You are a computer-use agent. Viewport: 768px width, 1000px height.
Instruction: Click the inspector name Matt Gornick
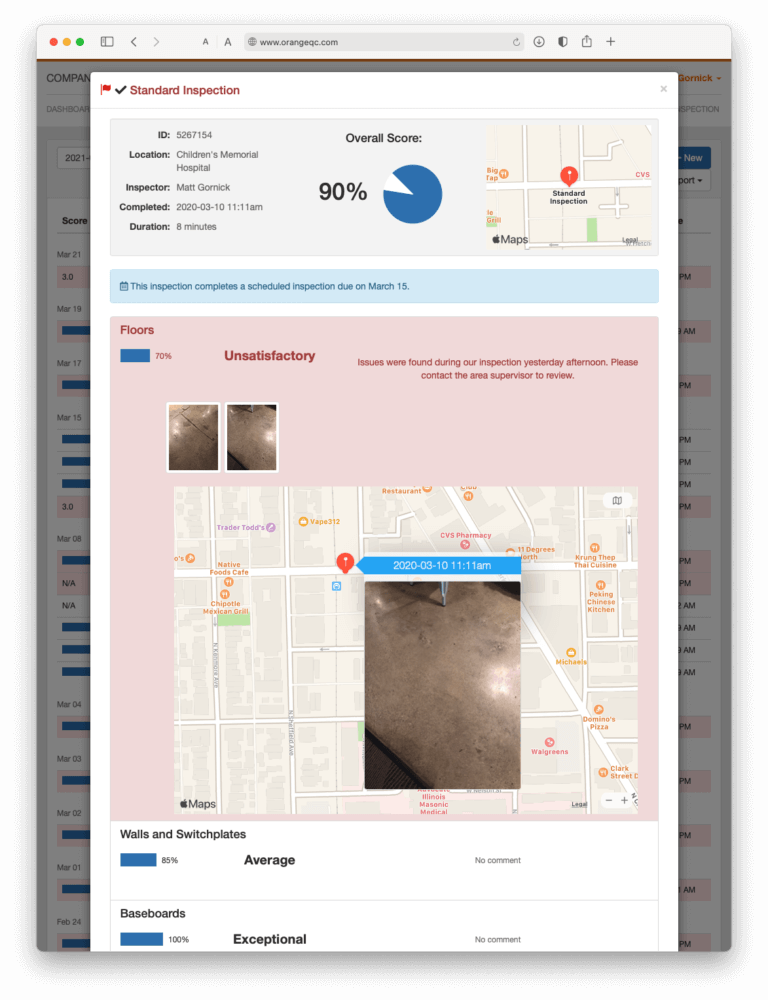203,188
